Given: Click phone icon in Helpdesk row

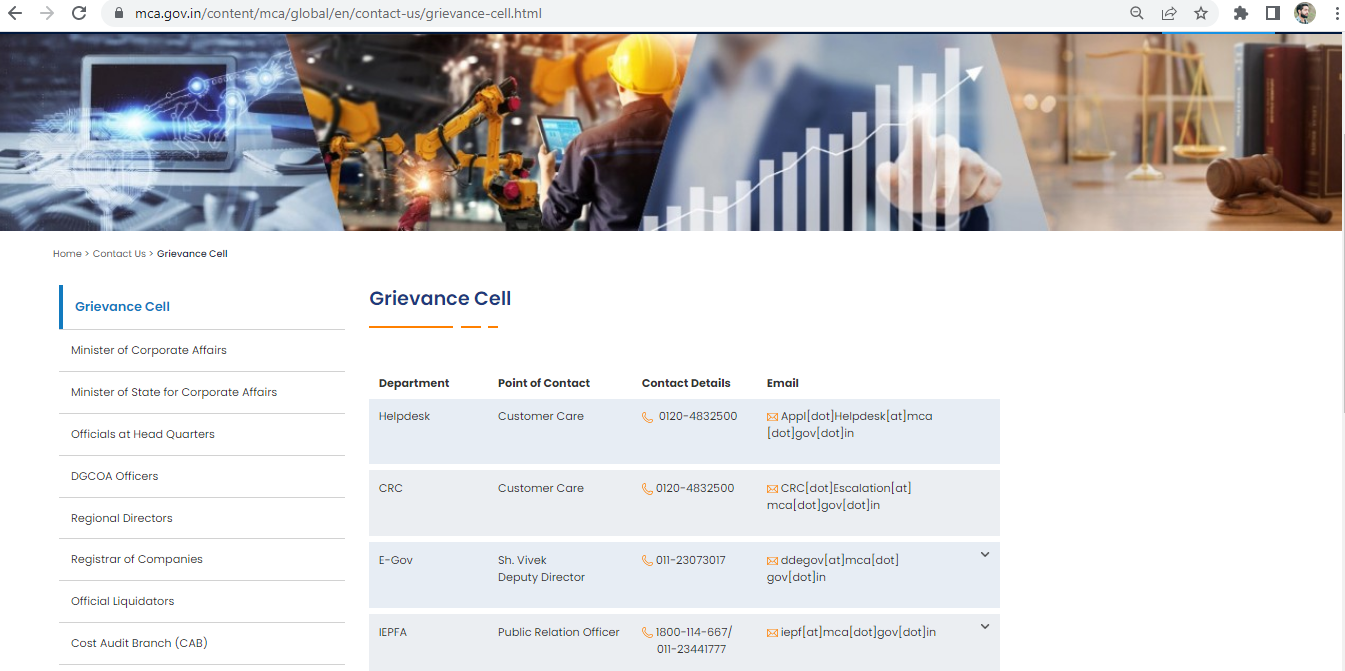Looking at the screenshot, I should (648, 417).
